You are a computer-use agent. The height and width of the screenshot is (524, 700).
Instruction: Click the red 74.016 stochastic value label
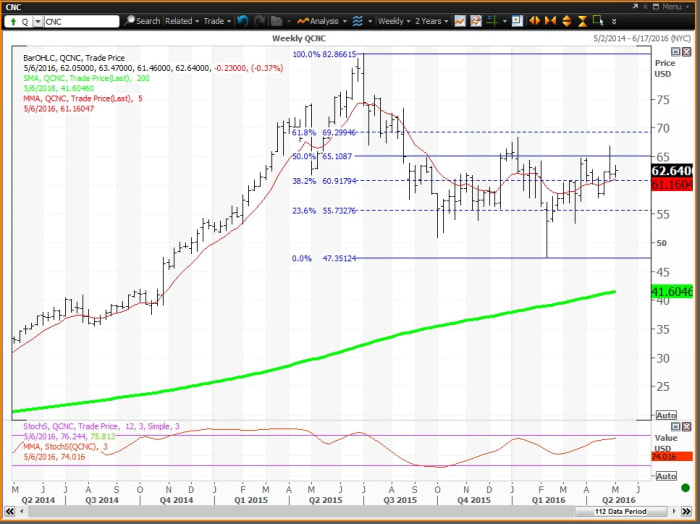point(672,457)
